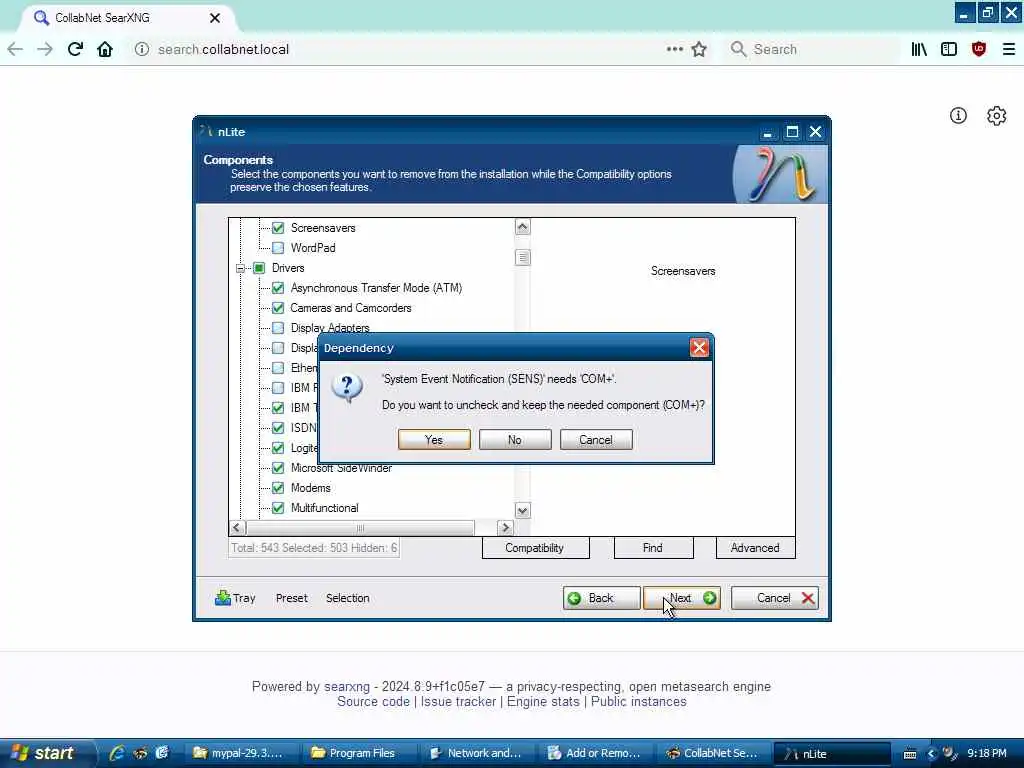Open the Selection menu
Screen dimensions: 1024x768
coord(347,598)
